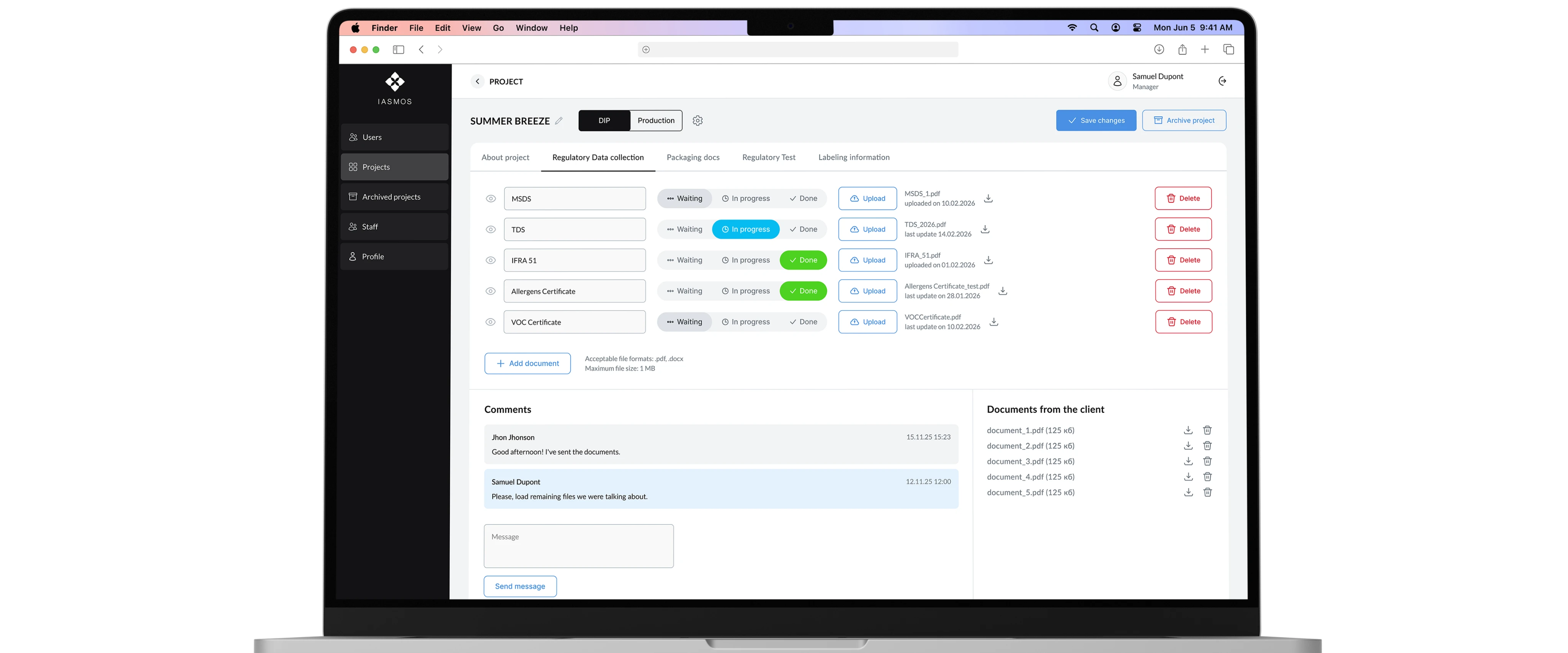Switch project mode to Production
Screen dimensions: 1568x653
[655, 121]
